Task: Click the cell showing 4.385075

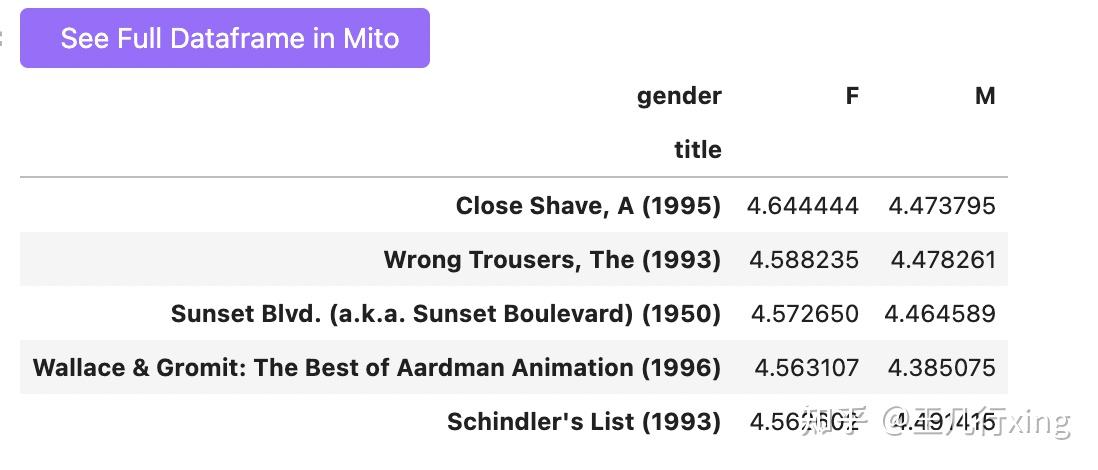Action: point(941,368)
